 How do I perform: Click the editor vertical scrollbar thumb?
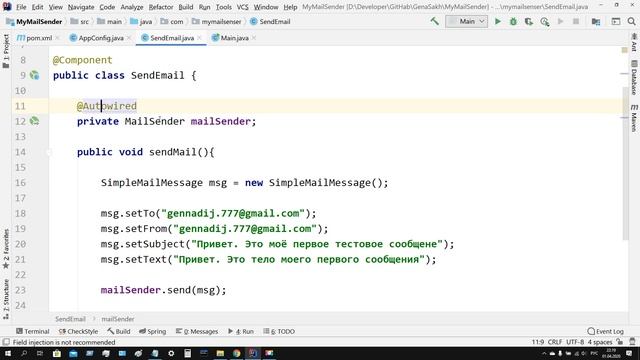point(625,163)
